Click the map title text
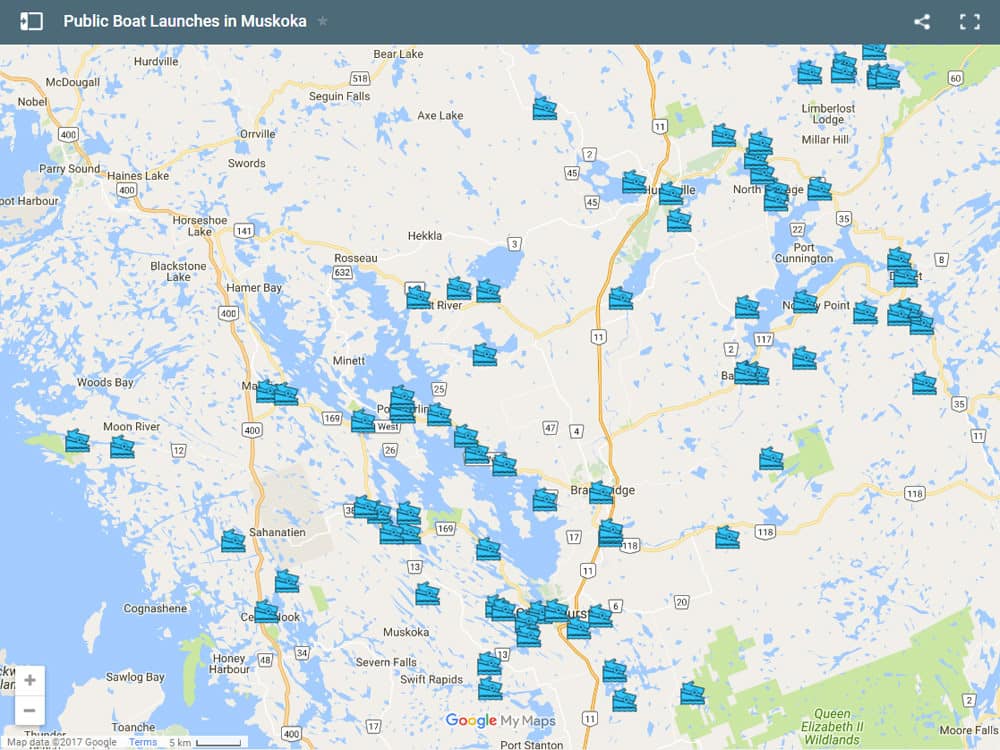The height and width of the screenshot is (750, 1000). pyautogui.click(x=185, y=21)
